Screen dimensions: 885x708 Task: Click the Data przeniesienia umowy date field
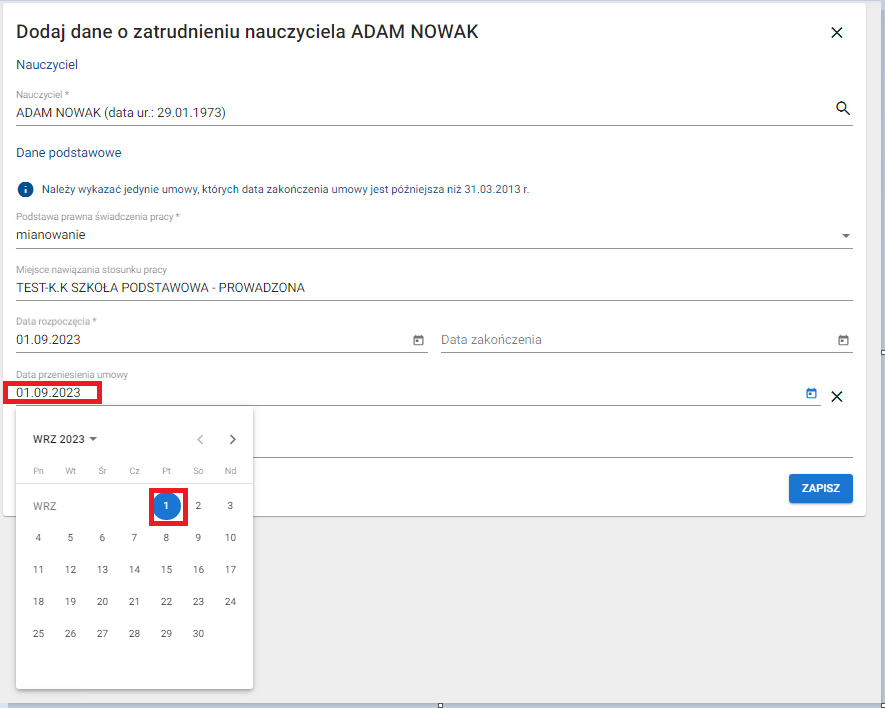tap(400, 393)
